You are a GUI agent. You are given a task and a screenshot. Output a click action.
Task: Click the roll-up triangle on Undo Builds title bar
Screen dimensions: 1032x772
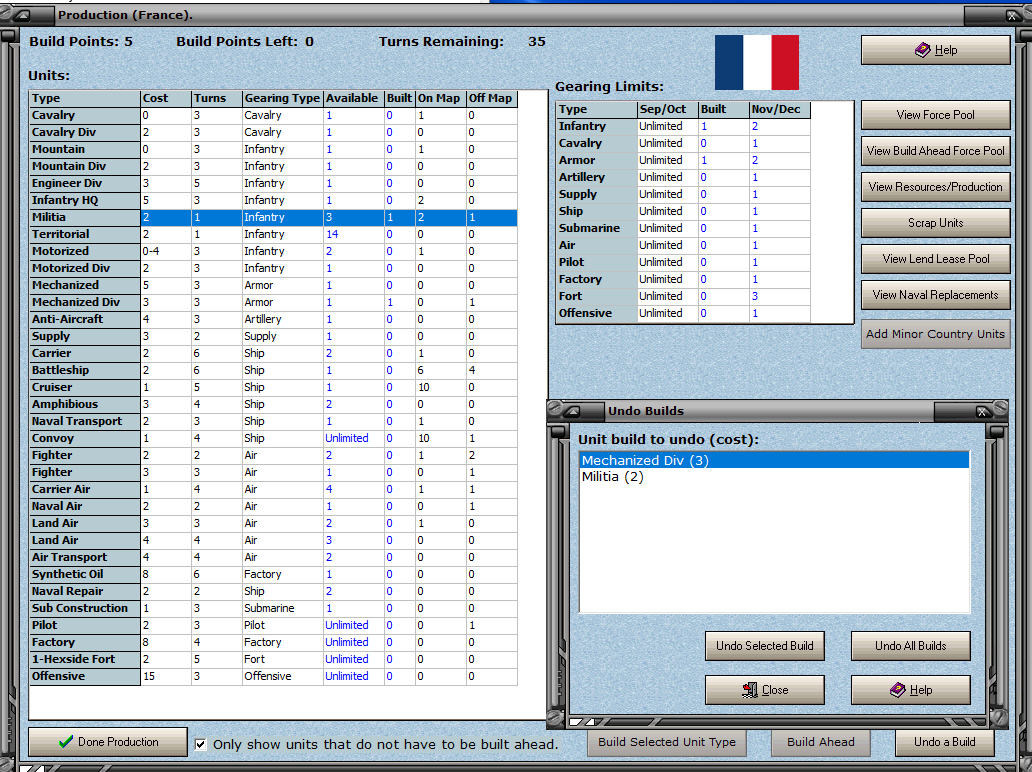pyautogui.click(x=570, y=410)
